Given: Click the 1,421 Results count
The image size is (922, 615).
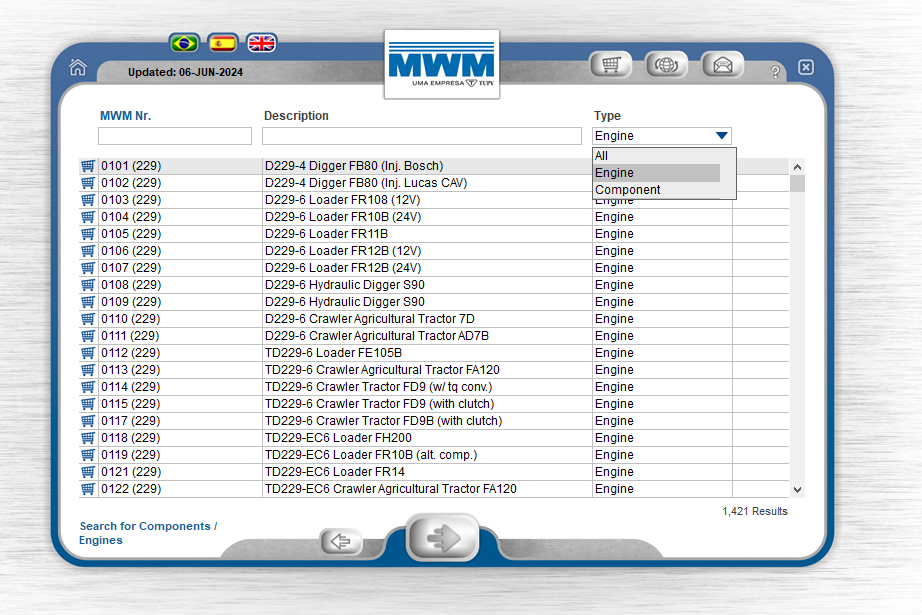Looking at the screenshot, I should [x=754, y=512].
